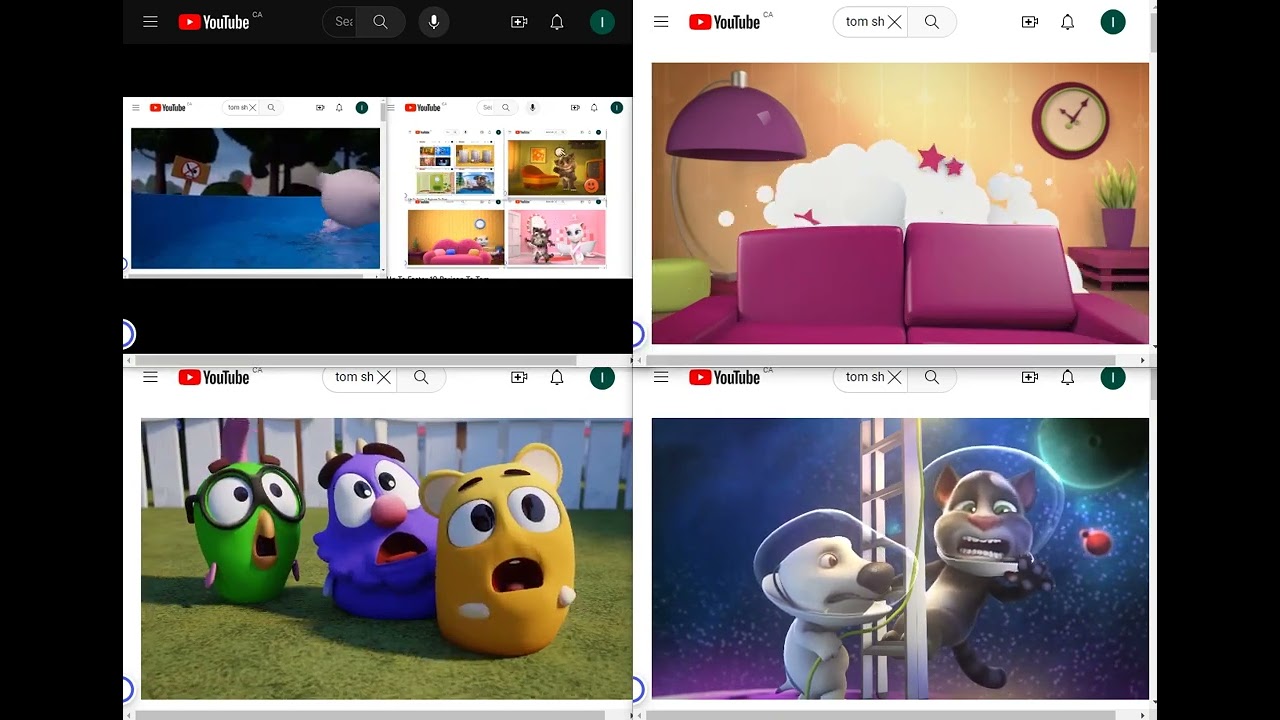Viewport: 1280px width, 720px height.
Task: Click Create video icon in bottom-left pane
Action: click(519, 377)
